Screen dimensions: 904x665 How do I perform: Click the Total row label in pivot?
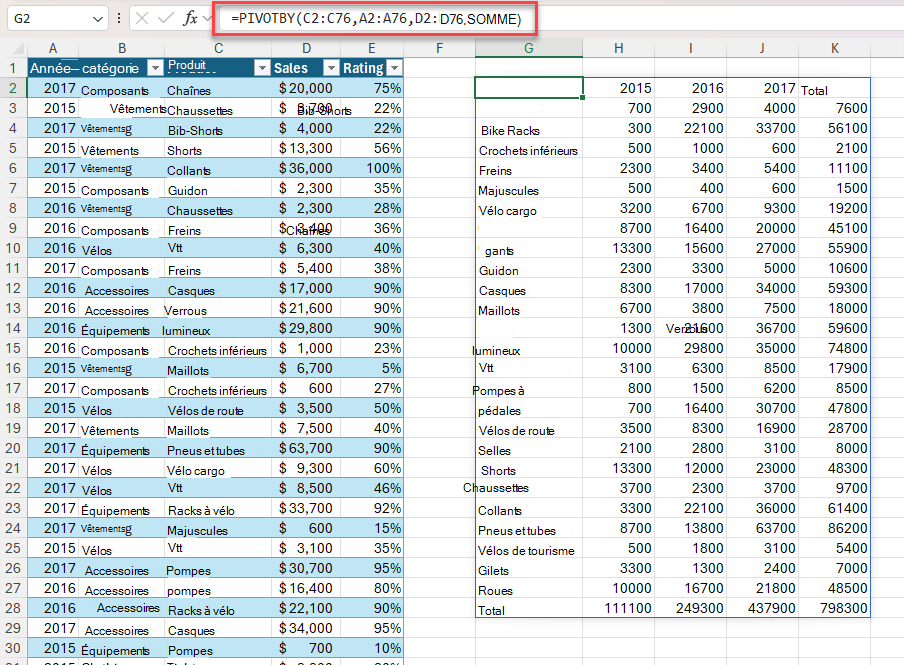click(529, 610)
